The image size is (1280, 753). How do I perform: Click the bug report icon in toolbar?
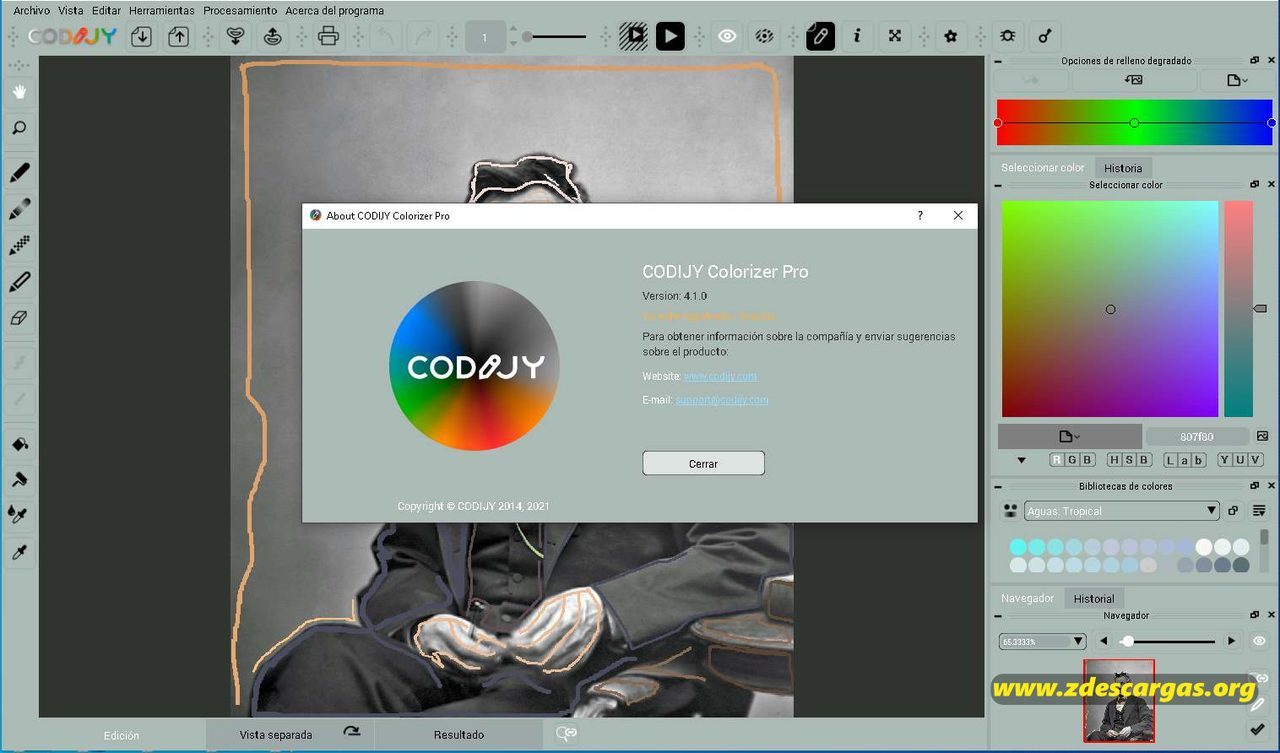point(1007,37)
